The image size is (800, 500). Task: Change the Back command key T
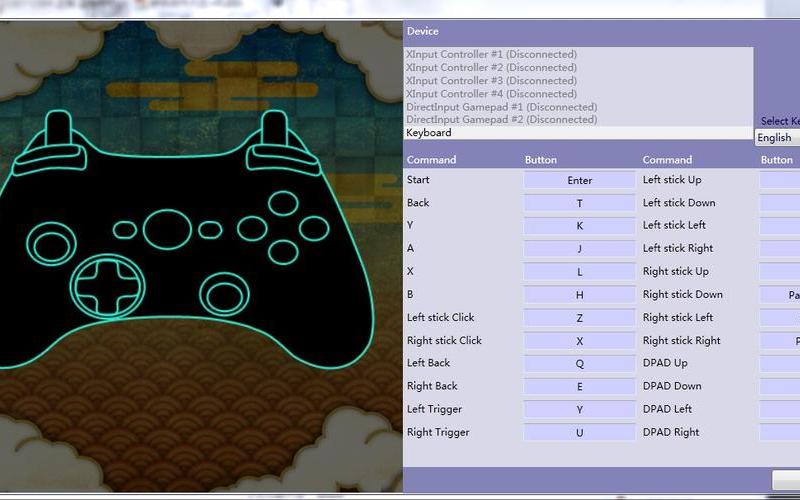tap(579, 204)
